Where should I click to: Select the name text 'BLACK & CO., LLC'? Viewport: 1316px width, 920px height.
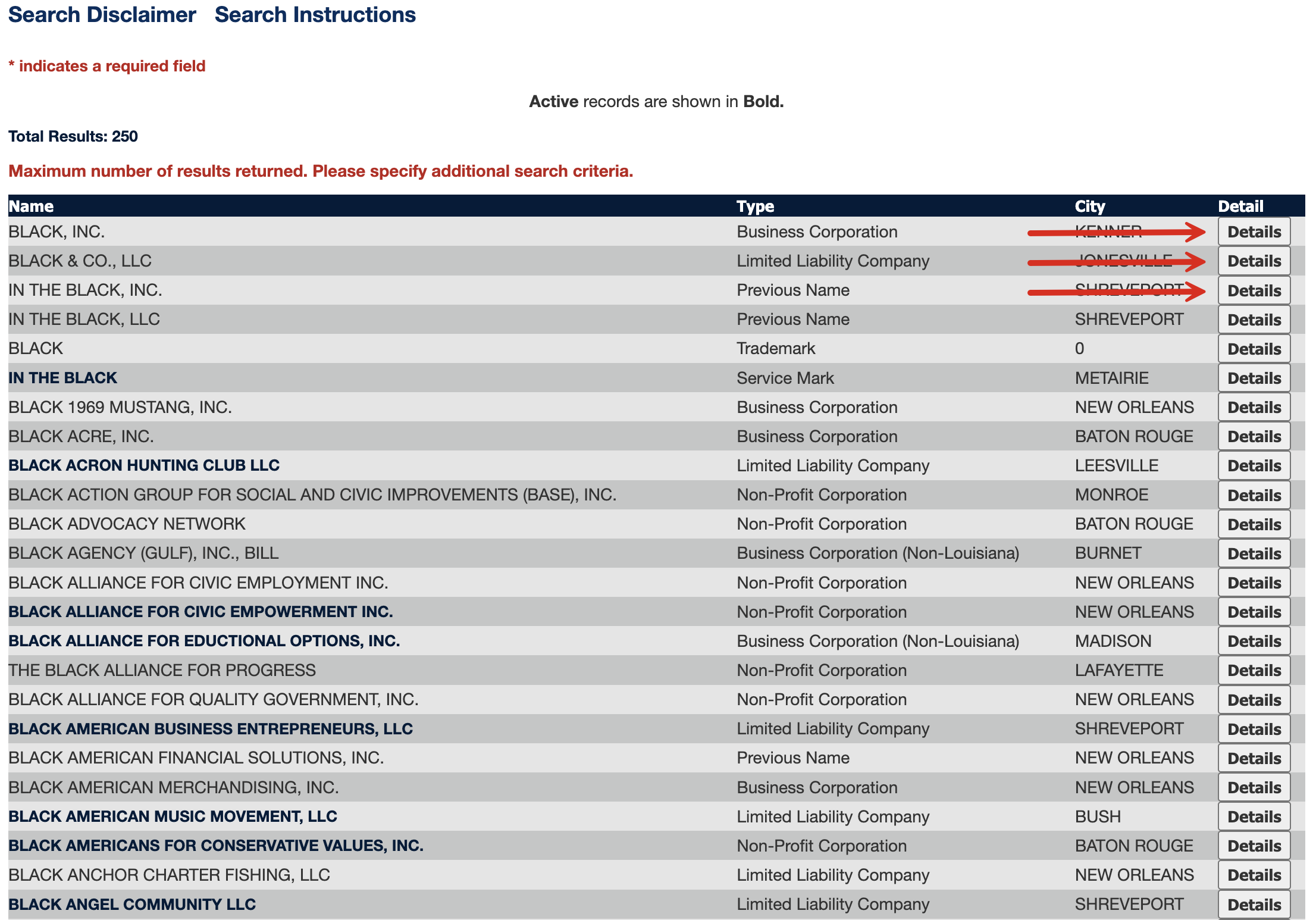coord(80,261)
